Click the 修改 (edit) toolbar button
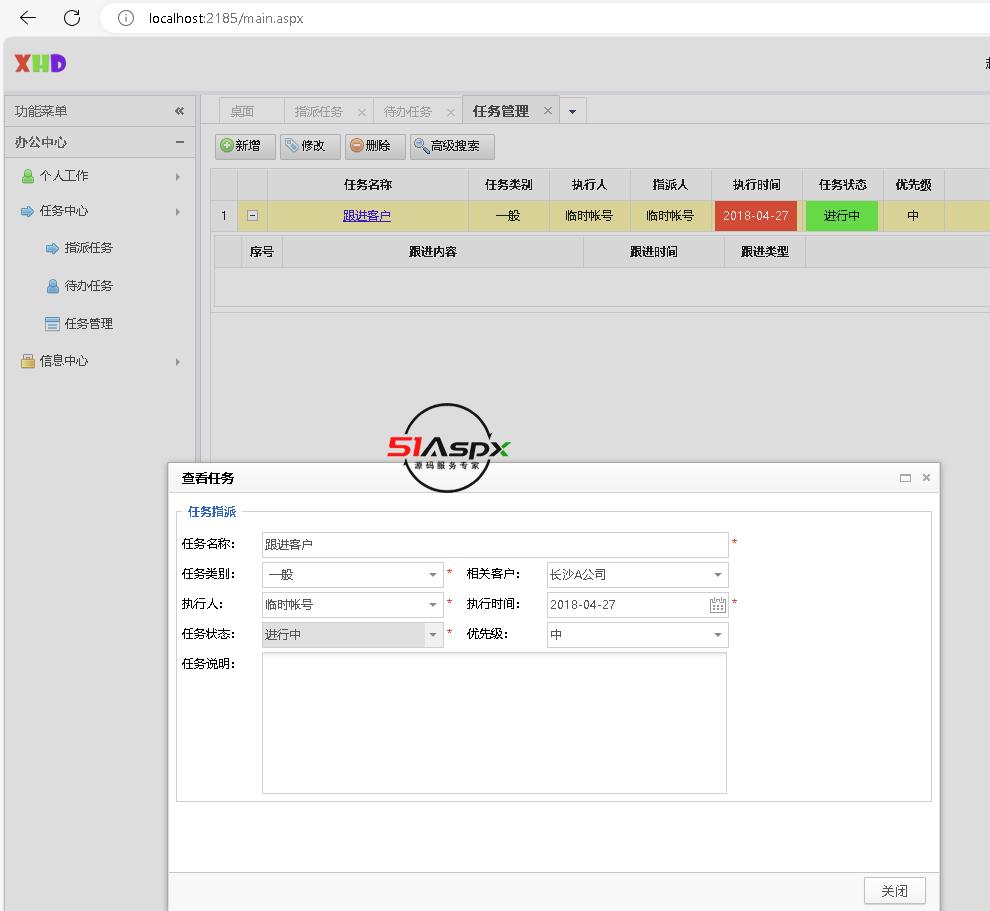 coord(309,146)
